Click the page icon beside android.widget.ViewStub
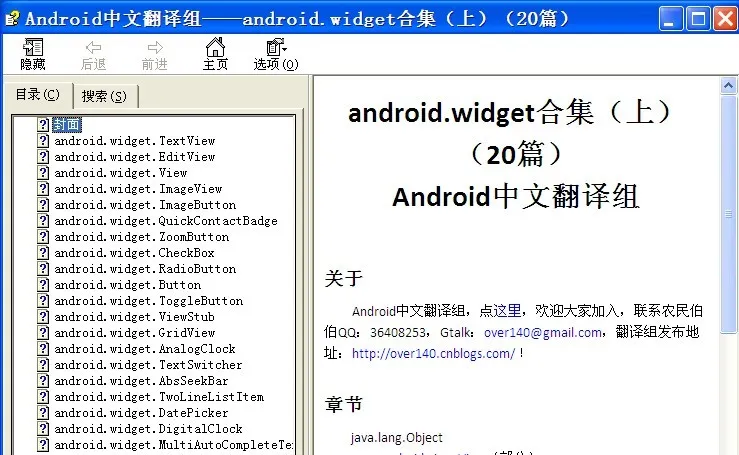The width and height of the screenshot is (739, 455). coord(43,317)
